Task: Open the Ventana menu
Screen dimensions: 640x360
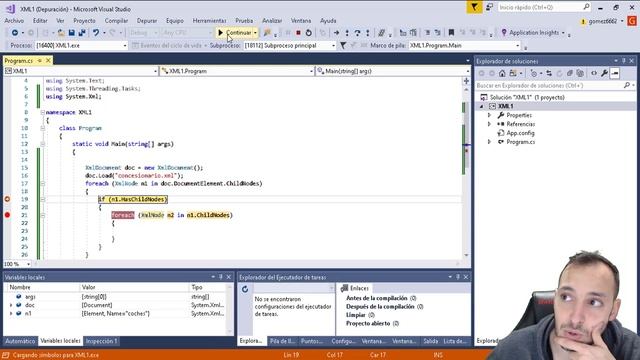Action: pyautogui.click(x=301, y=20)
